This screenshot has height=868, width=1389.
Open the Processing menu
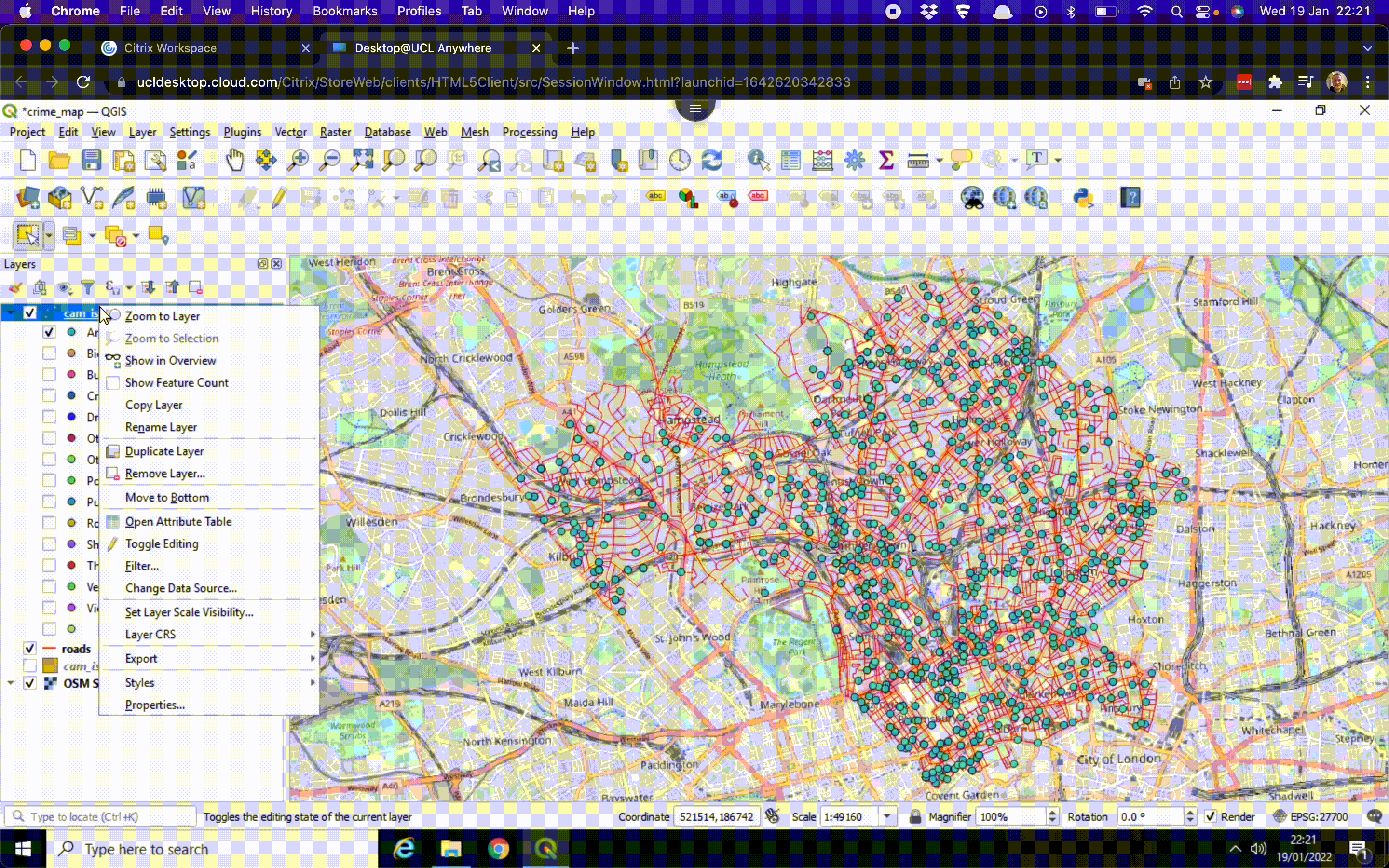(529, 132)
